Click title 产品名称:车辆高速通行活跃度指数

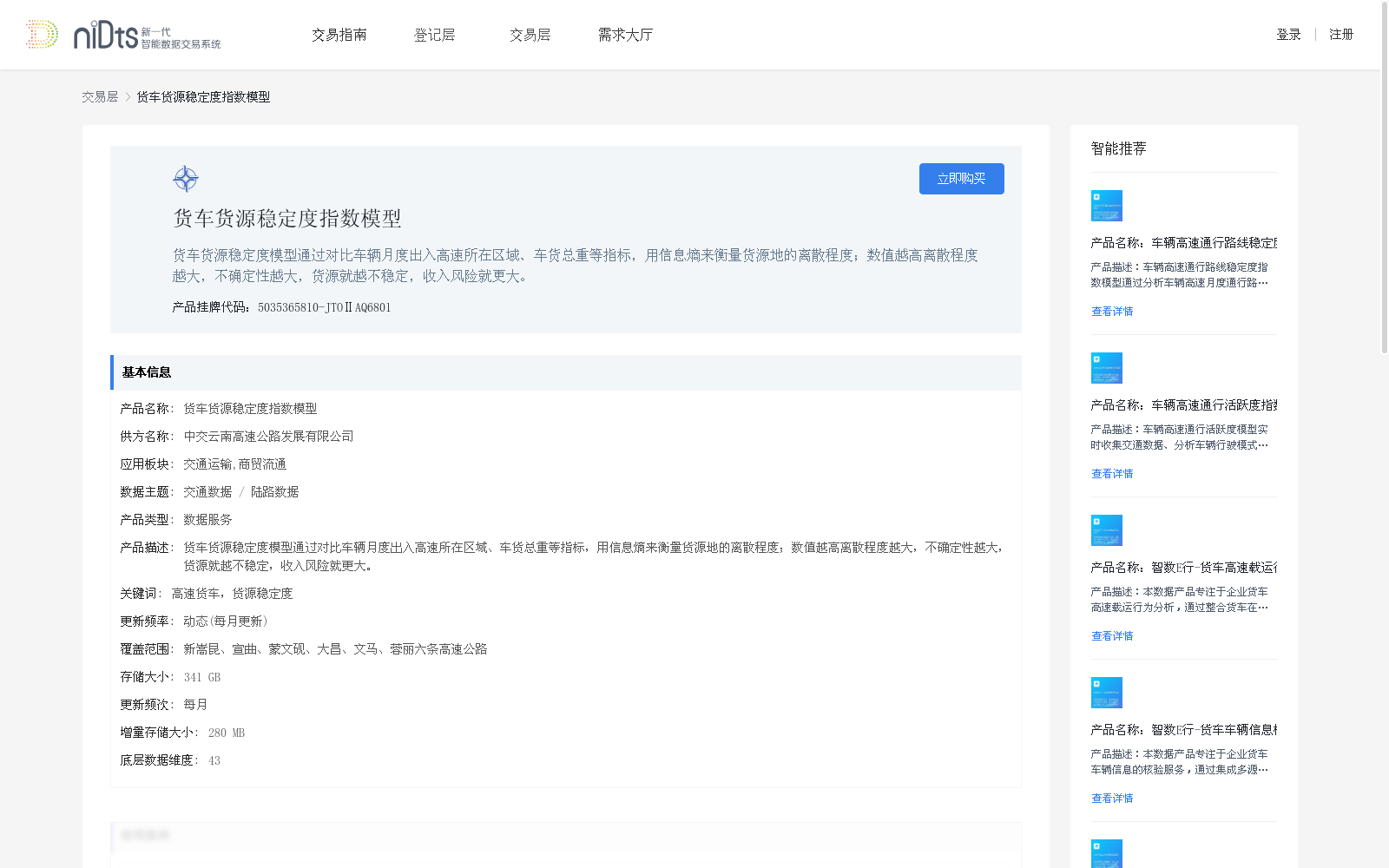click(1184, 405)
